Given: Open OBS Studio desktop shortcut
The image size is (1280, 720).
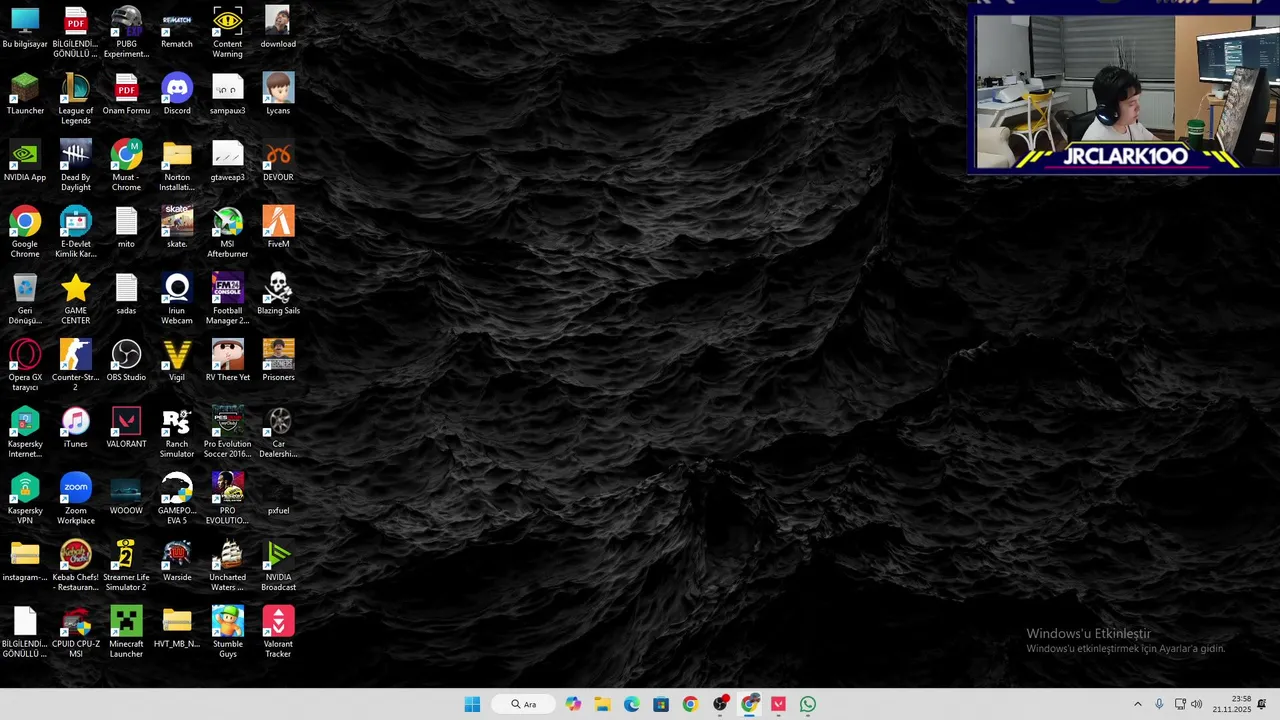Looking at the screenshot, I should coord(126,361).
